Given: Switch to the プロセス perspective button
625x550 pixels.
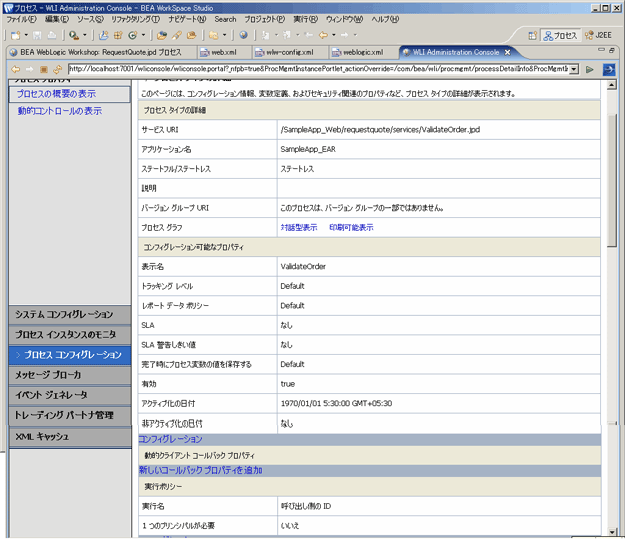Looking at the screenshot, I should (561, 35).
